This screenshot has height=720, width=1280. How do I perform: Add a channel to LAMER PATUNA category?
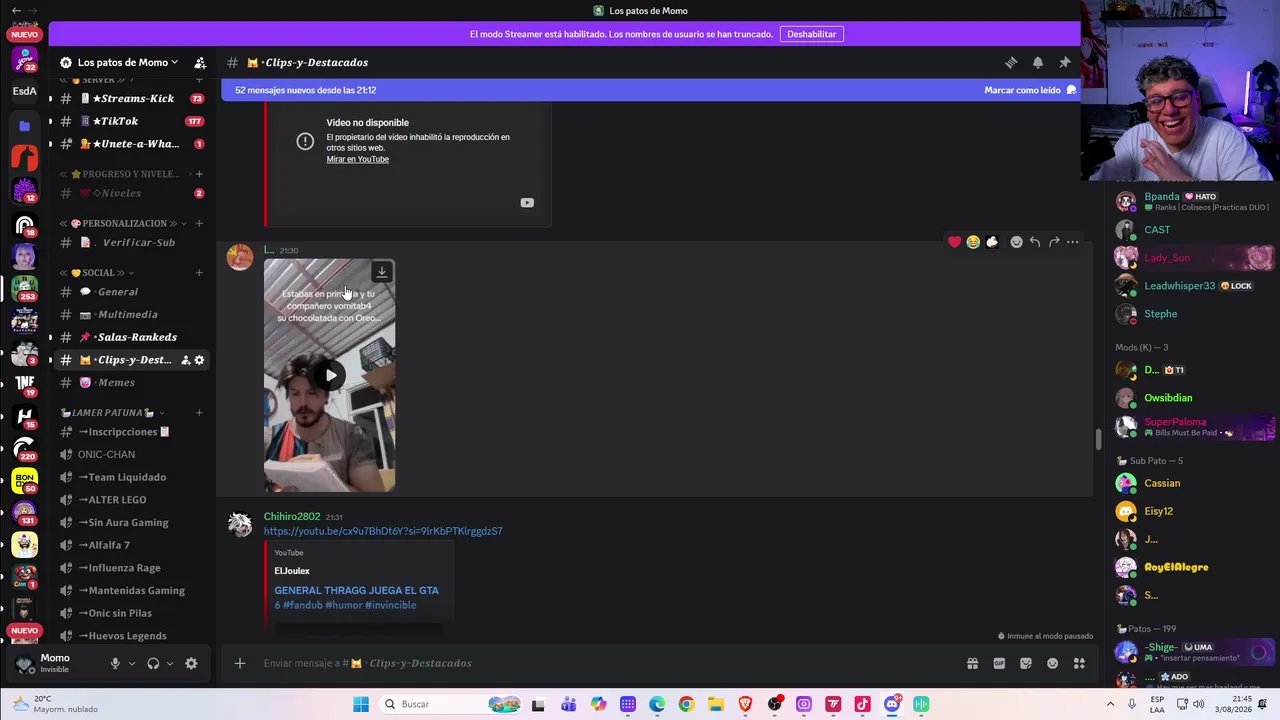click(199, 413)
